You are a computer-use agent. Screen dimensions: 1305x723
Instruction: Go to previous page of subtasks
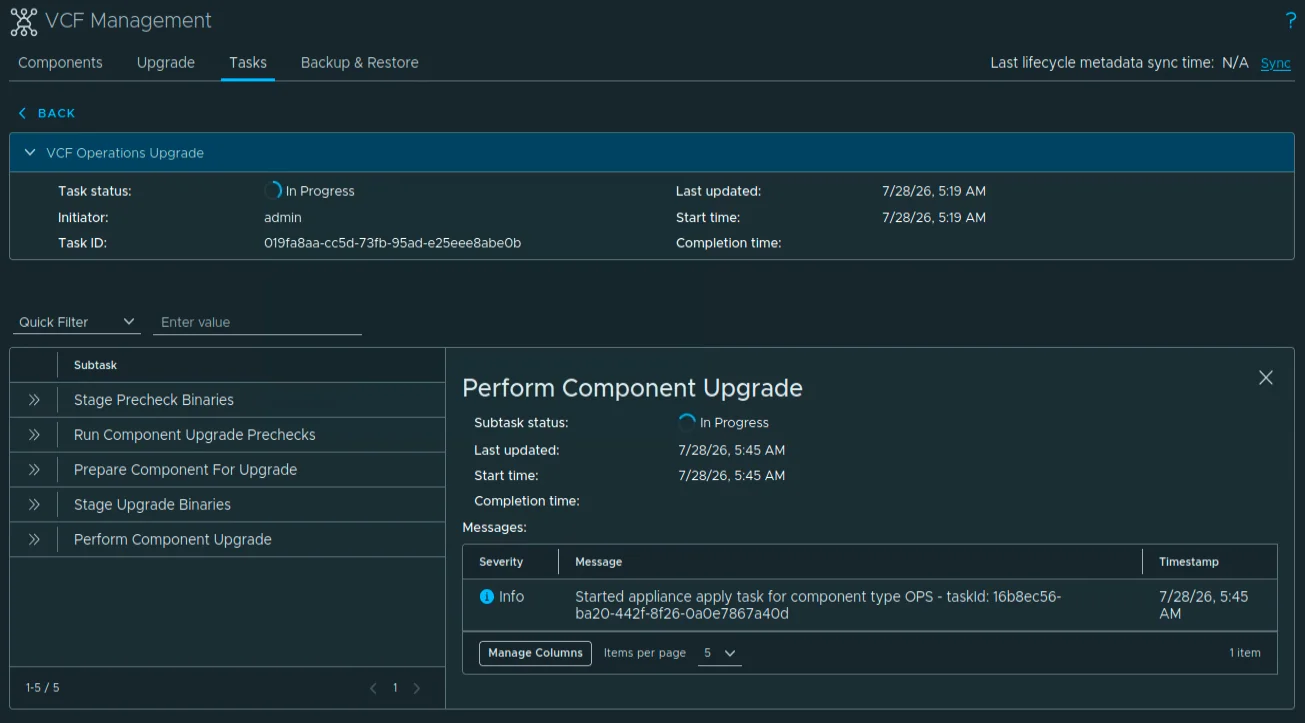click(x=373, y=688)
